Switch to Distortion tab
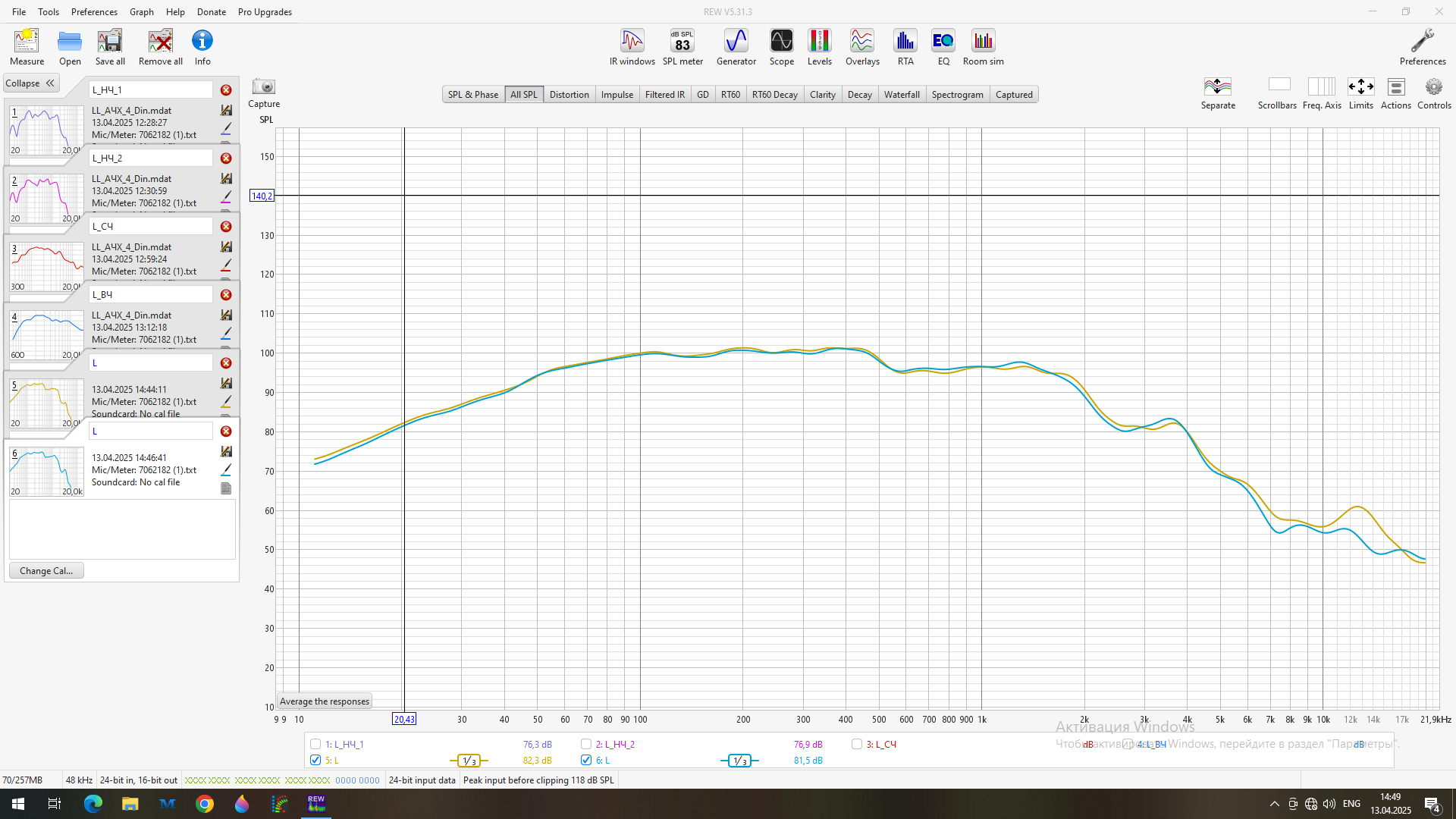The width and height of the screenshot is (1456, 819). point(569,95)
